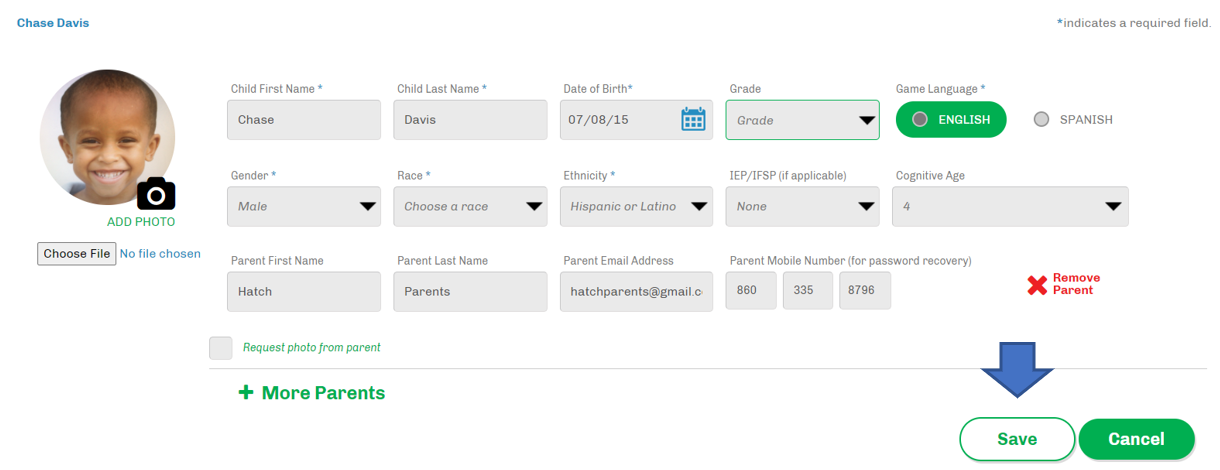Click the red X Remove Parent icon
The image size is (1220, 470).
[1037, 285]
